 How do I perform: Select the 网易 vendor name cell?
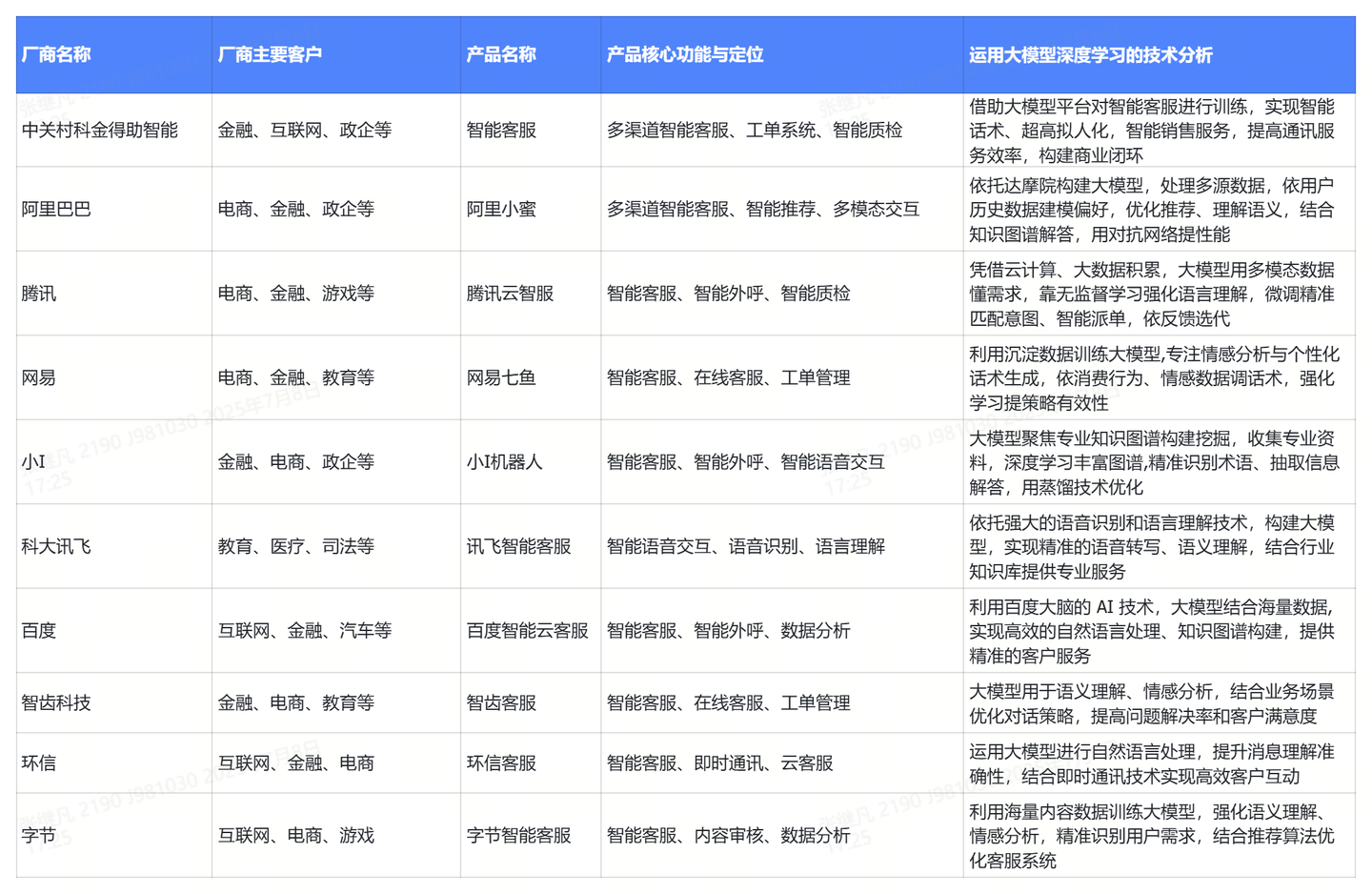click(40, 377)
